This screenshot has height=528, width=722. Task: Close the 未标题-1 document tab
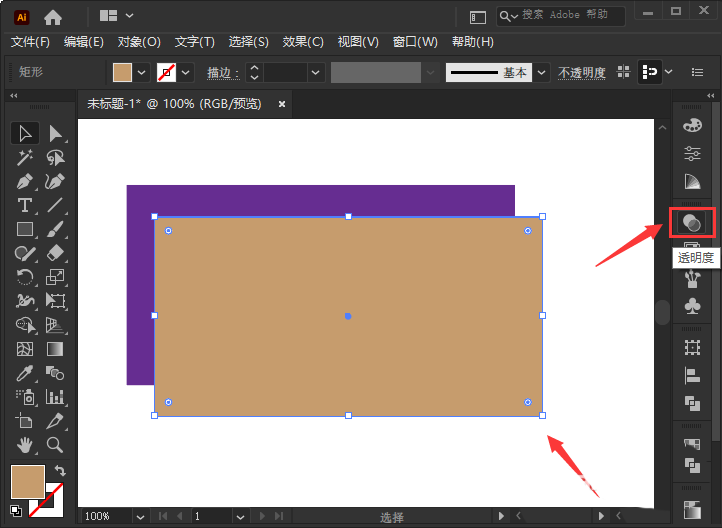tap(282, 104)
